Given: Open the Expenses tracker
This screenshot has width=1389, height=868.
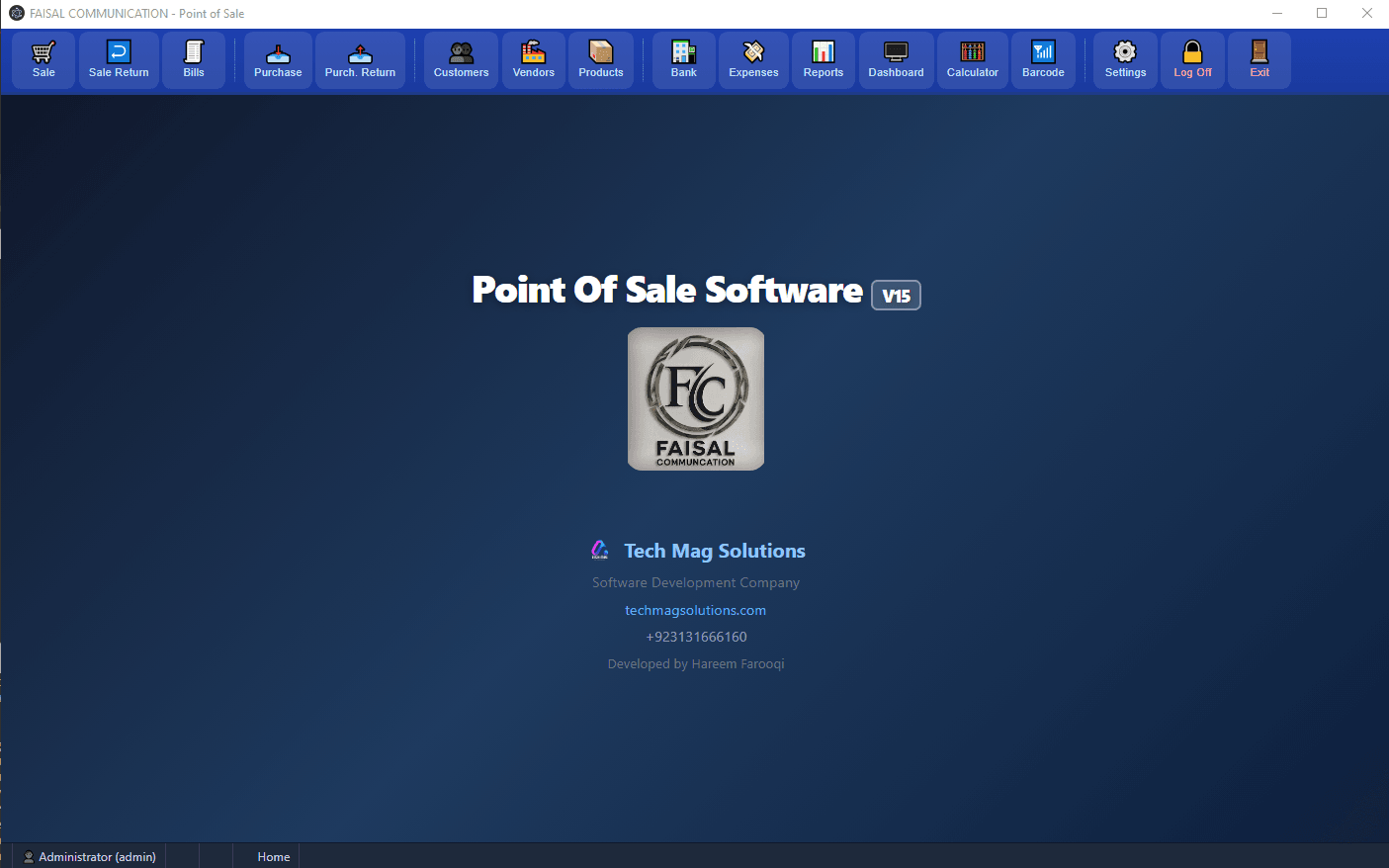Looking at the screenshot, I should [752, 59].
